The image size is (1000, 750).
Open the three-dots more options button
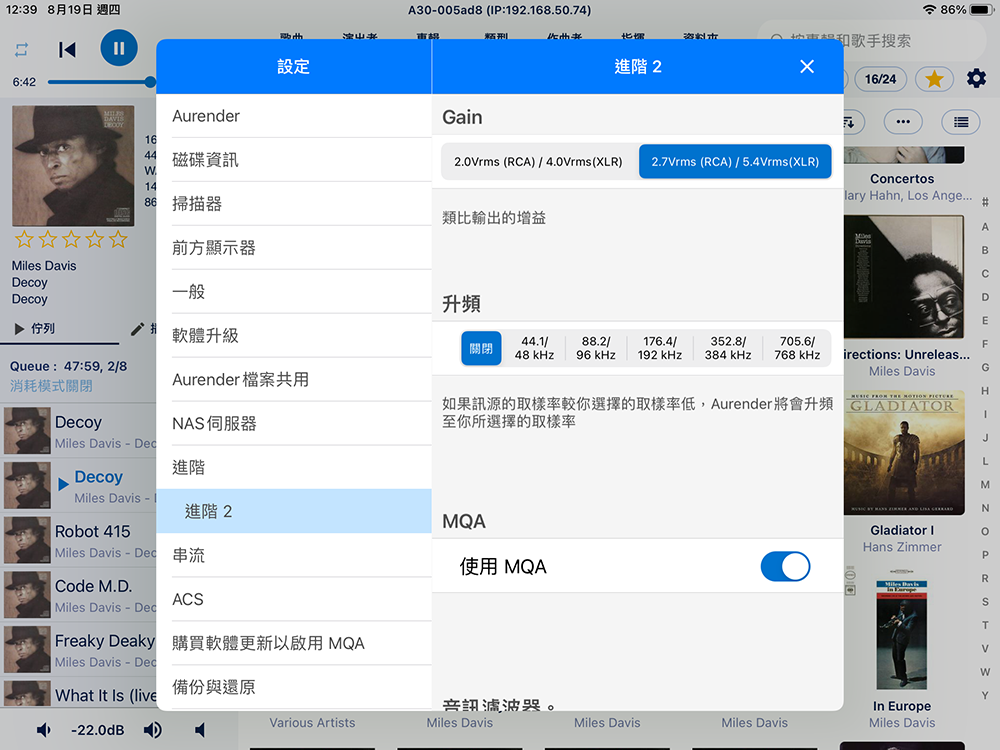point(903,122)
